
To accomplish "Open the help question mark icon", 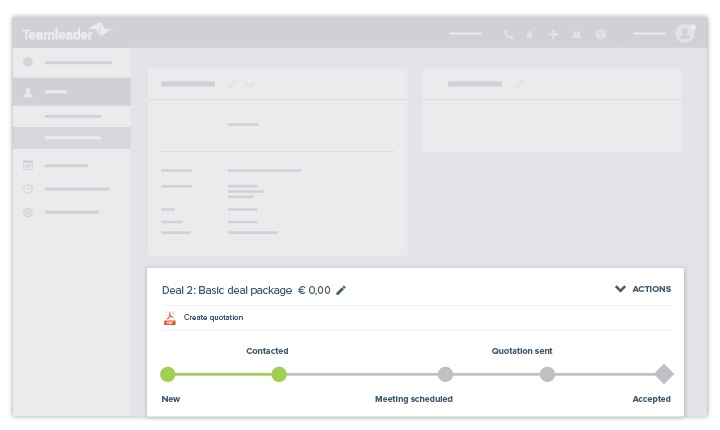I will tap(600, 34).
